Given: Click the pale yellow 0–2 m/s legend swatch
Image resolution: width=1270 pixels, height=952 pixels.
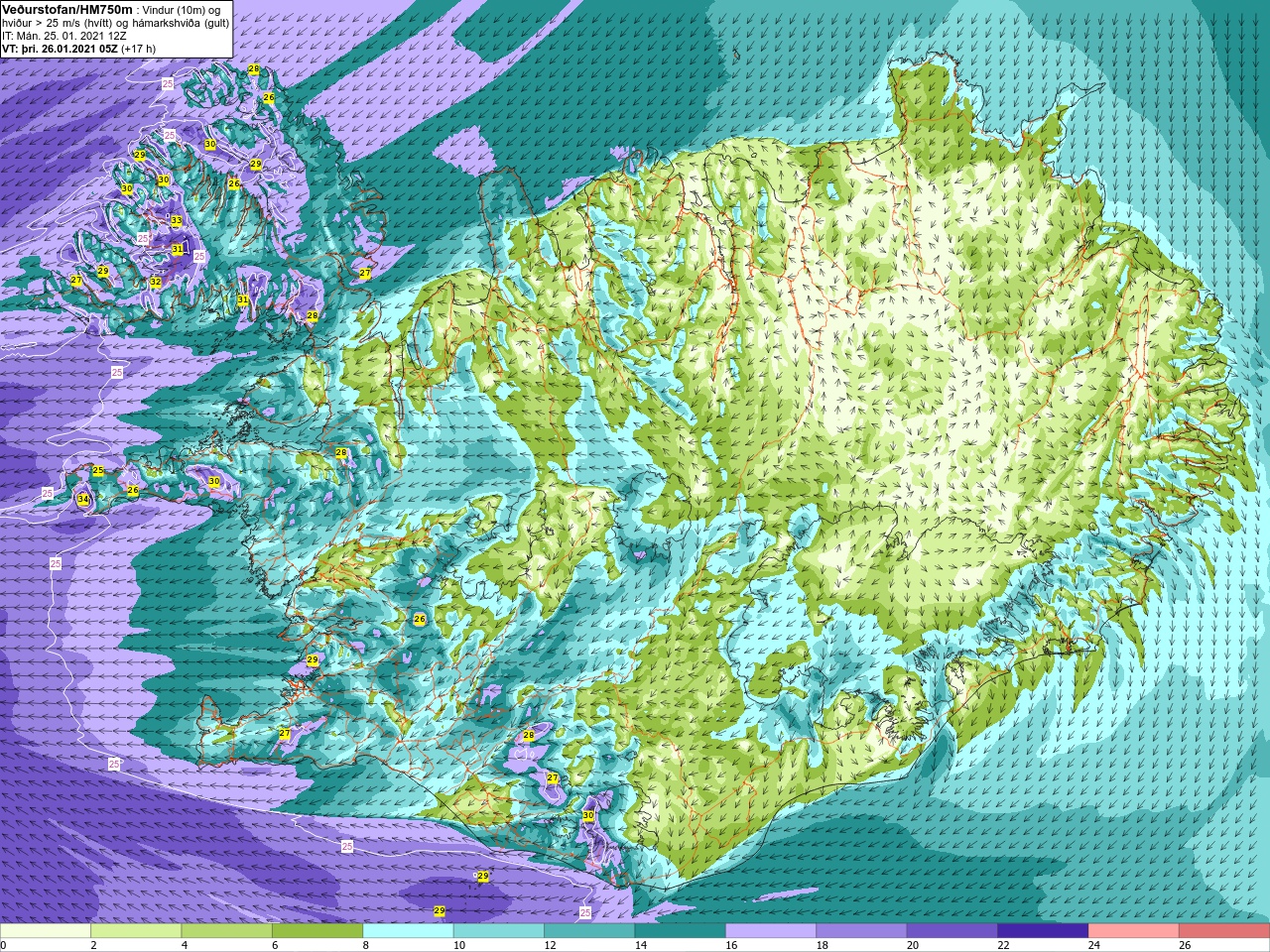Looking at the screenshot, I should [46, 931].
